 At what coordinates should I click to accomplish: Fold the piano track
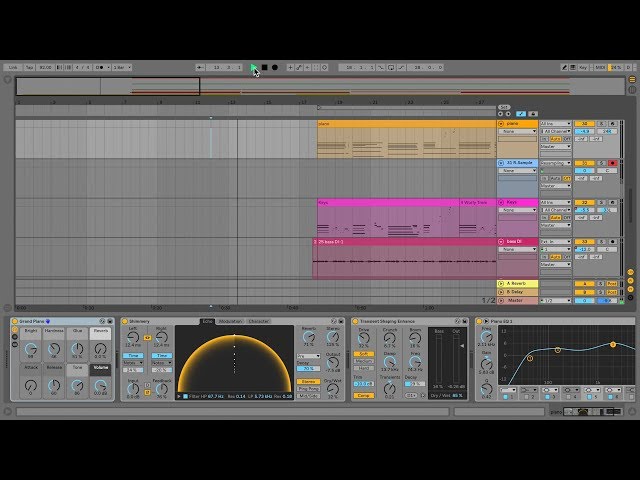(x=501, y=123)
